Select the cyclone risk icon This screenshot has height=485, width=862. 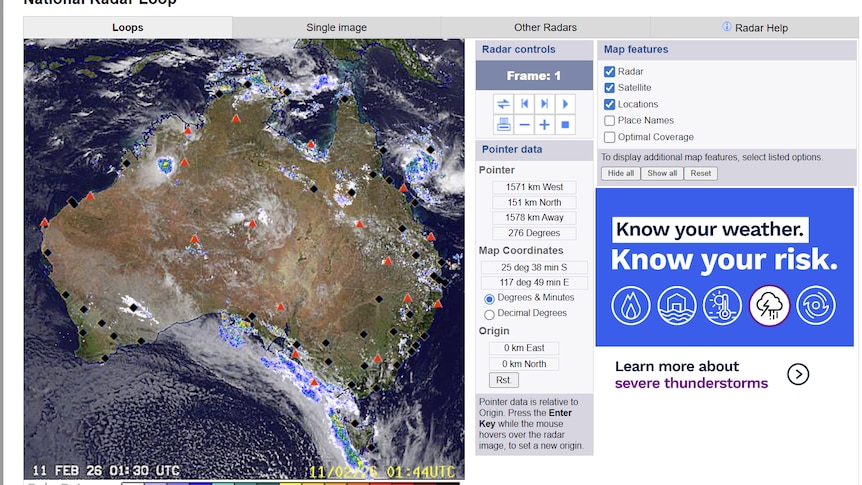point(817,306)
